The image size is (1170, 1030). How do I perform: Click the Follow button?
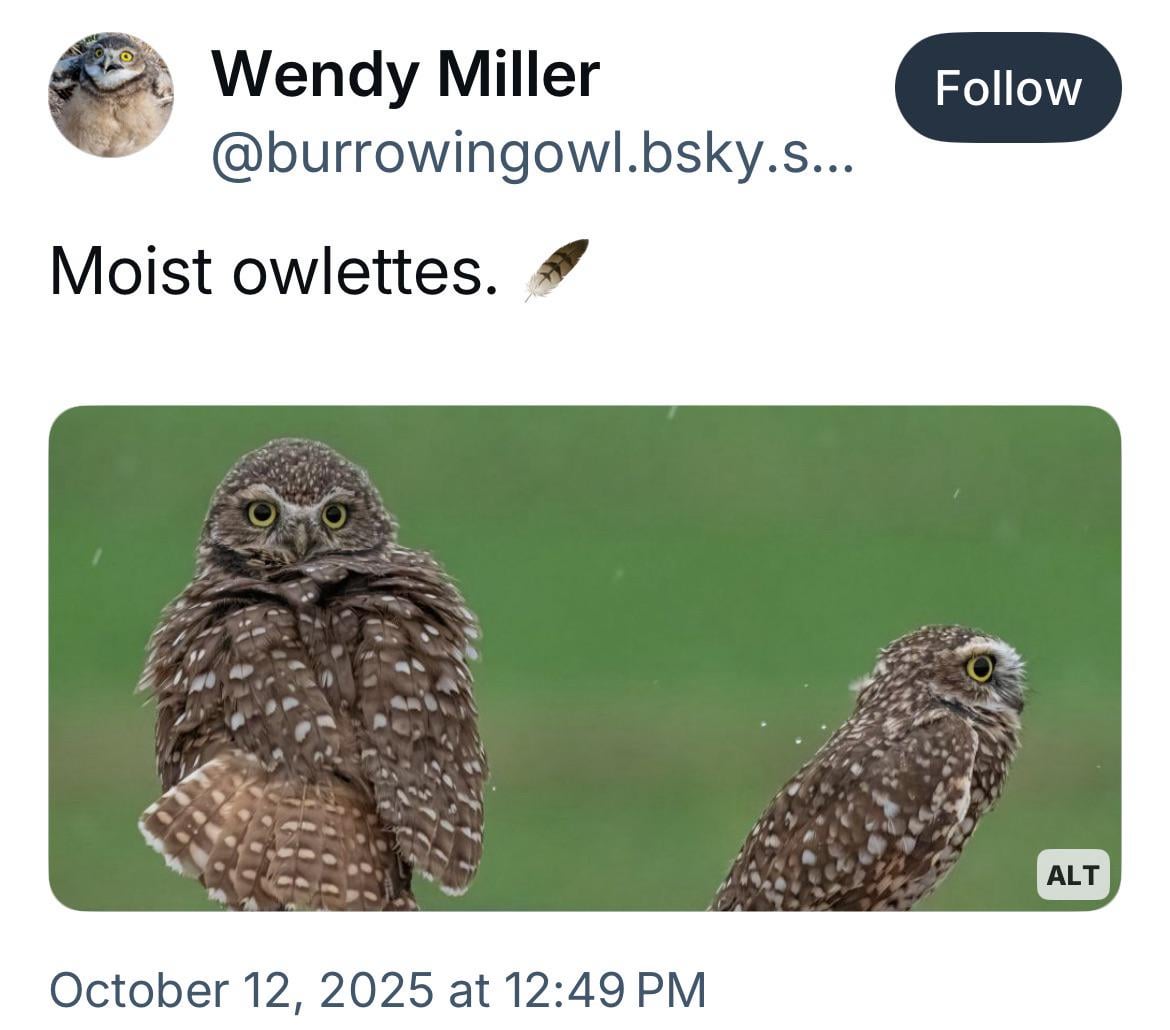(1007, 88)
